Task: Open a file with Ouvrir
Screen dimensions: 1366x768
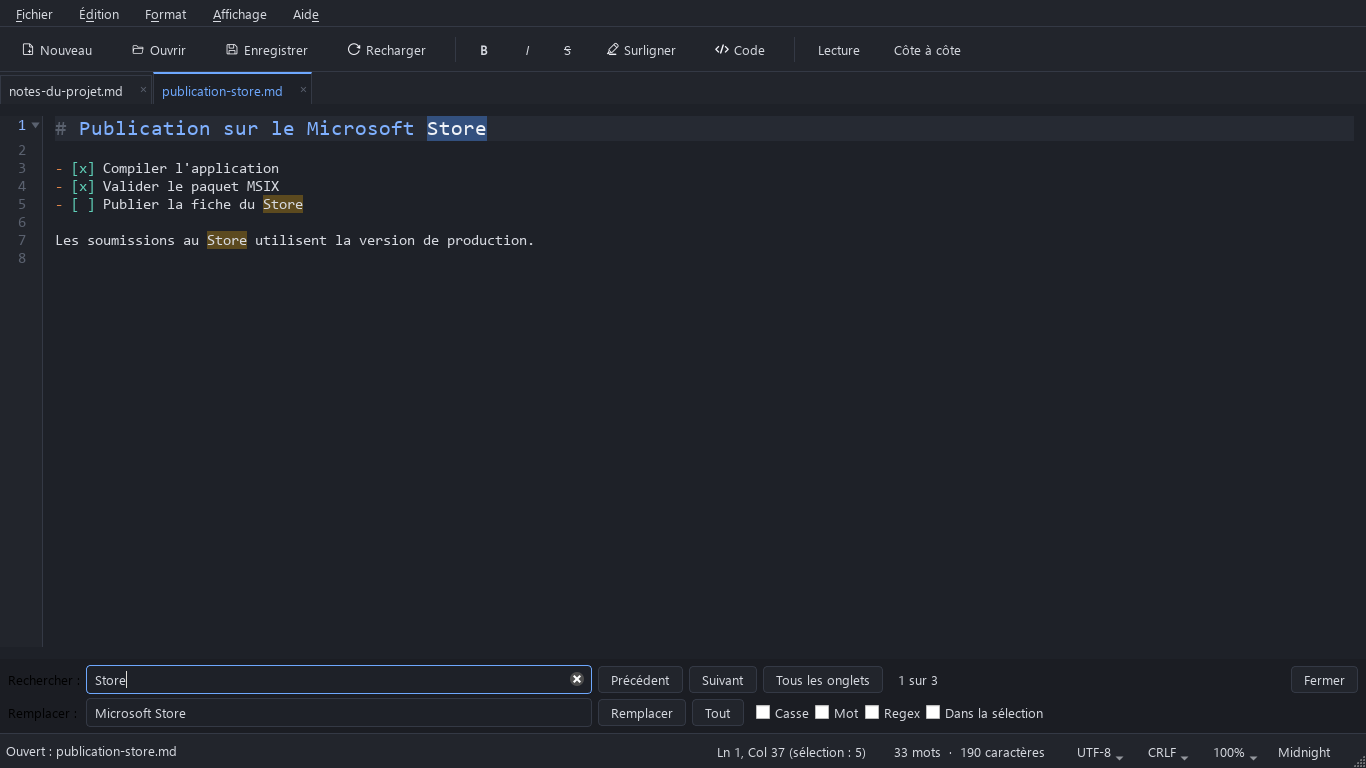Action: (x=159, y=50)
